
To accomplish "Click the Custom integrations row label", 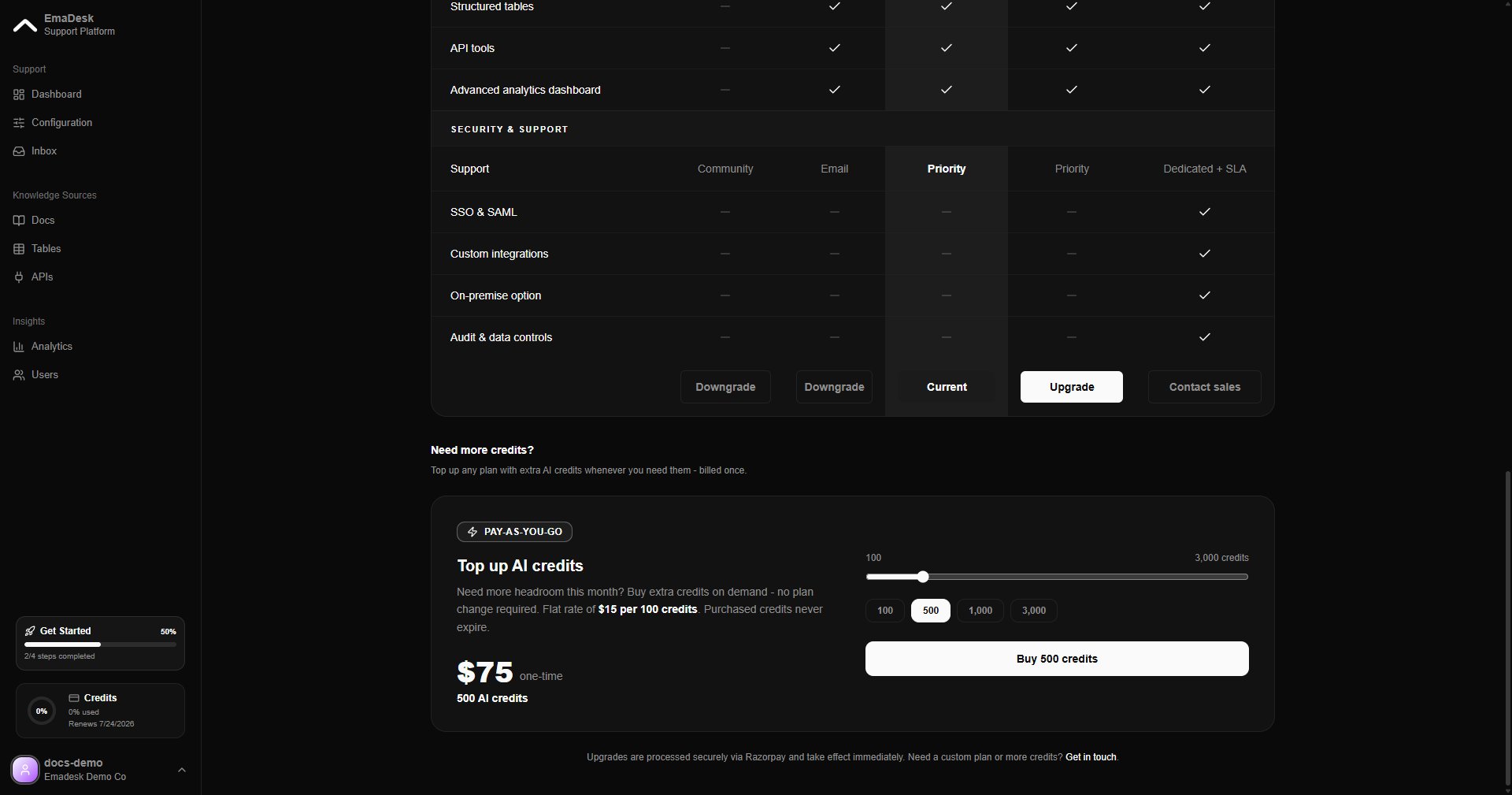I will (x=499, y=254).
